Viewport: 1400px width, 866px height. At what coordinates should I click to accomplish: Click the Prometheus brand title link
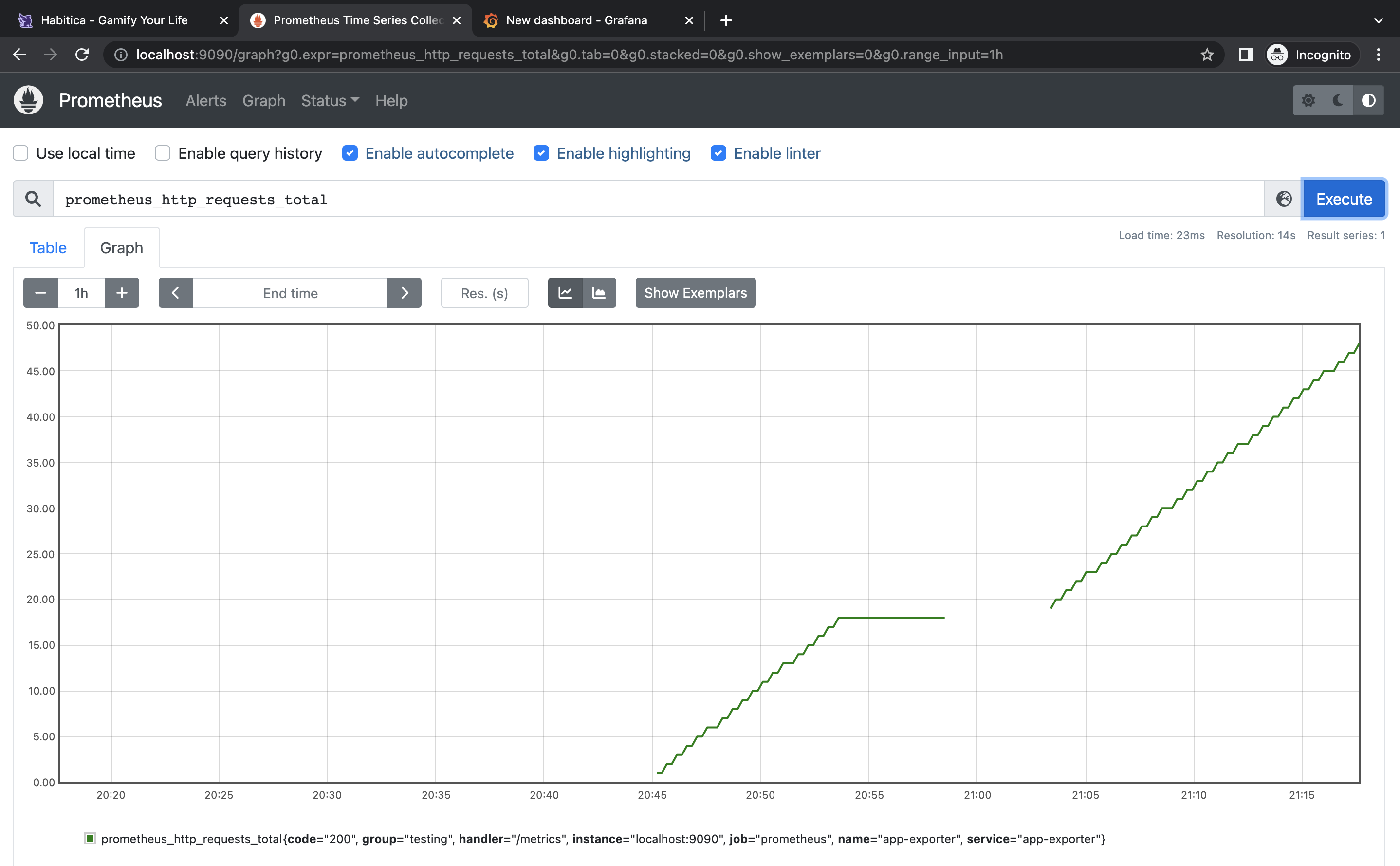111,100
